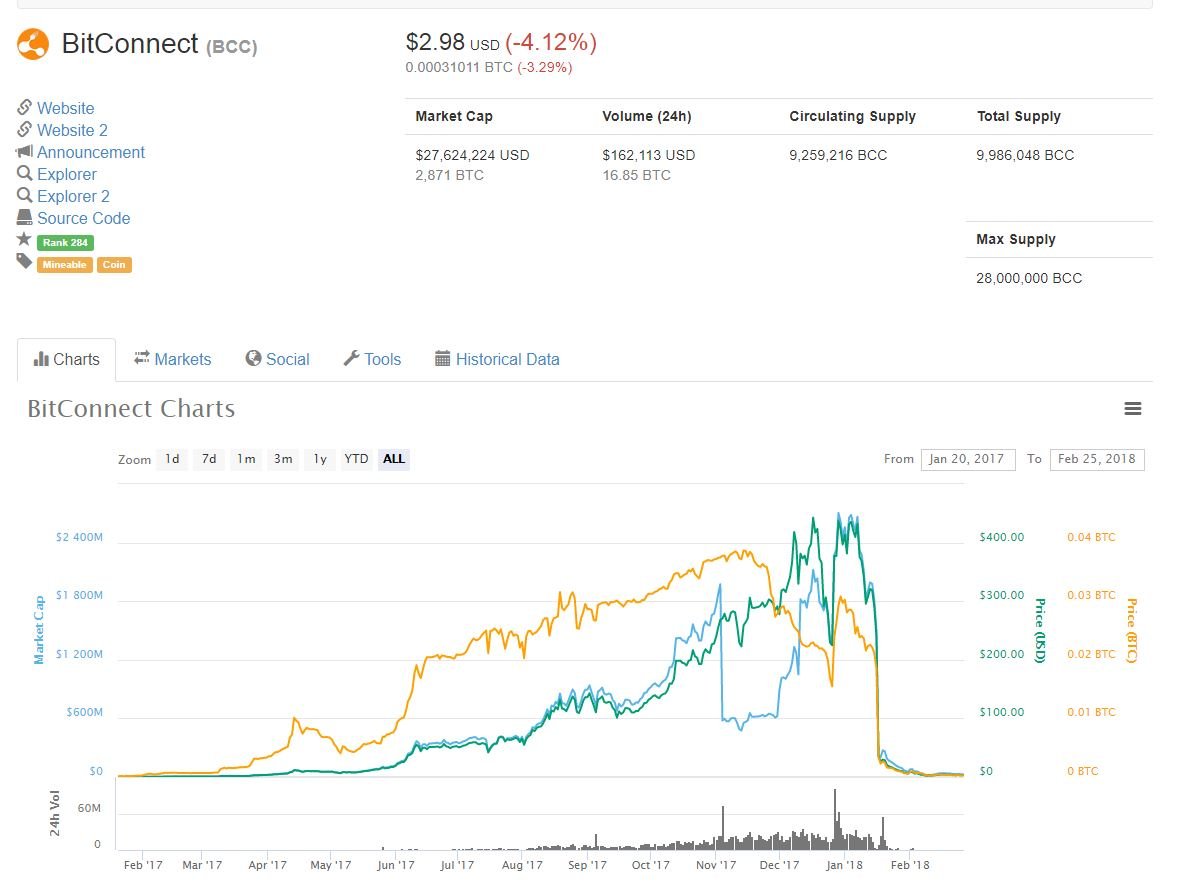Set chart zoom to ALL
The width and height of the screenshot is (1186, 883).
coord(394,459)
